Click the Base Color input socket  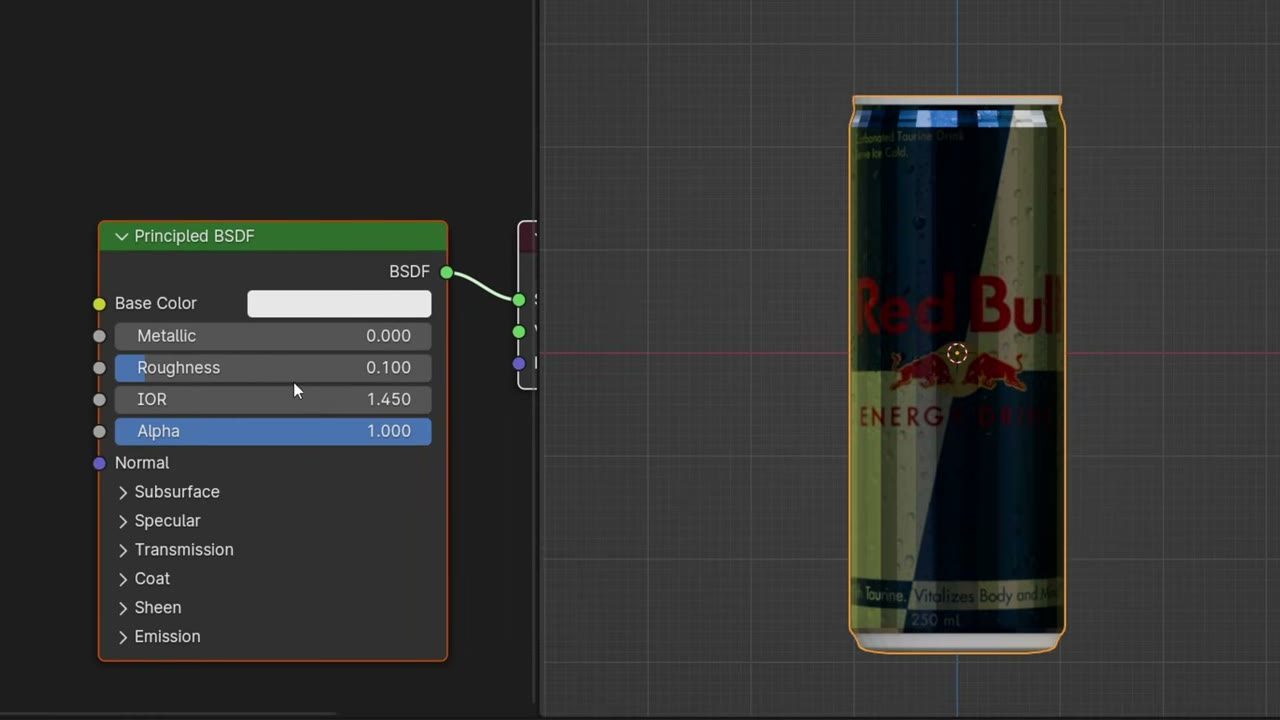[99, 304]
